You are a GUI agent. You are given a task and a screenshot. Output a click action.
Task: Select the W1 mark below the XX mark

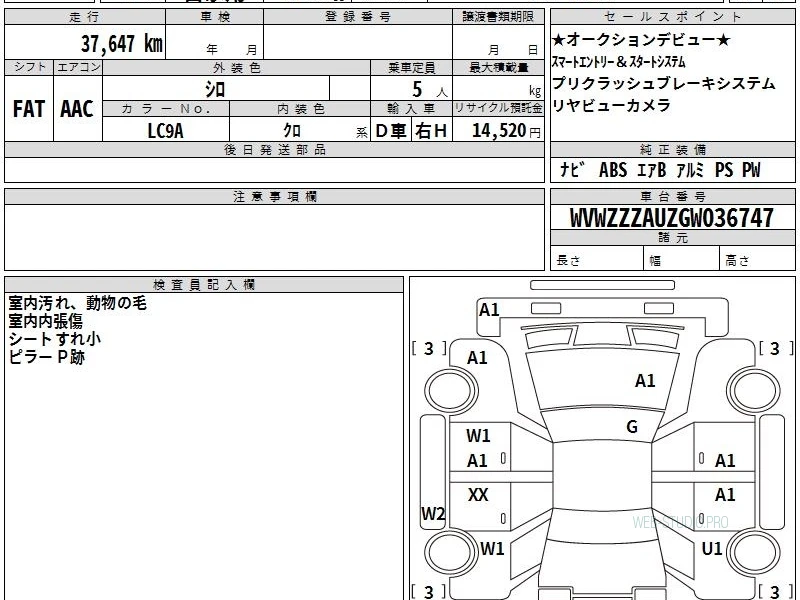click(492, 549)
